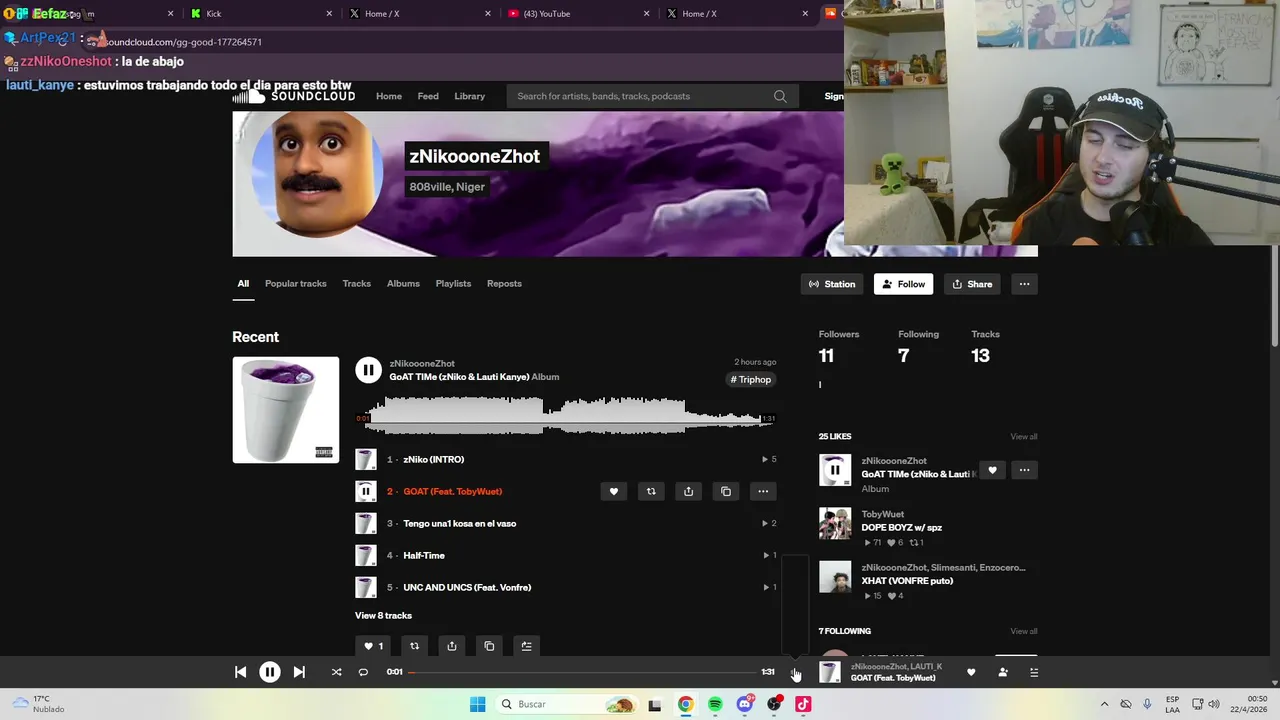Copy the album link below tracklist

click(489, 646)
